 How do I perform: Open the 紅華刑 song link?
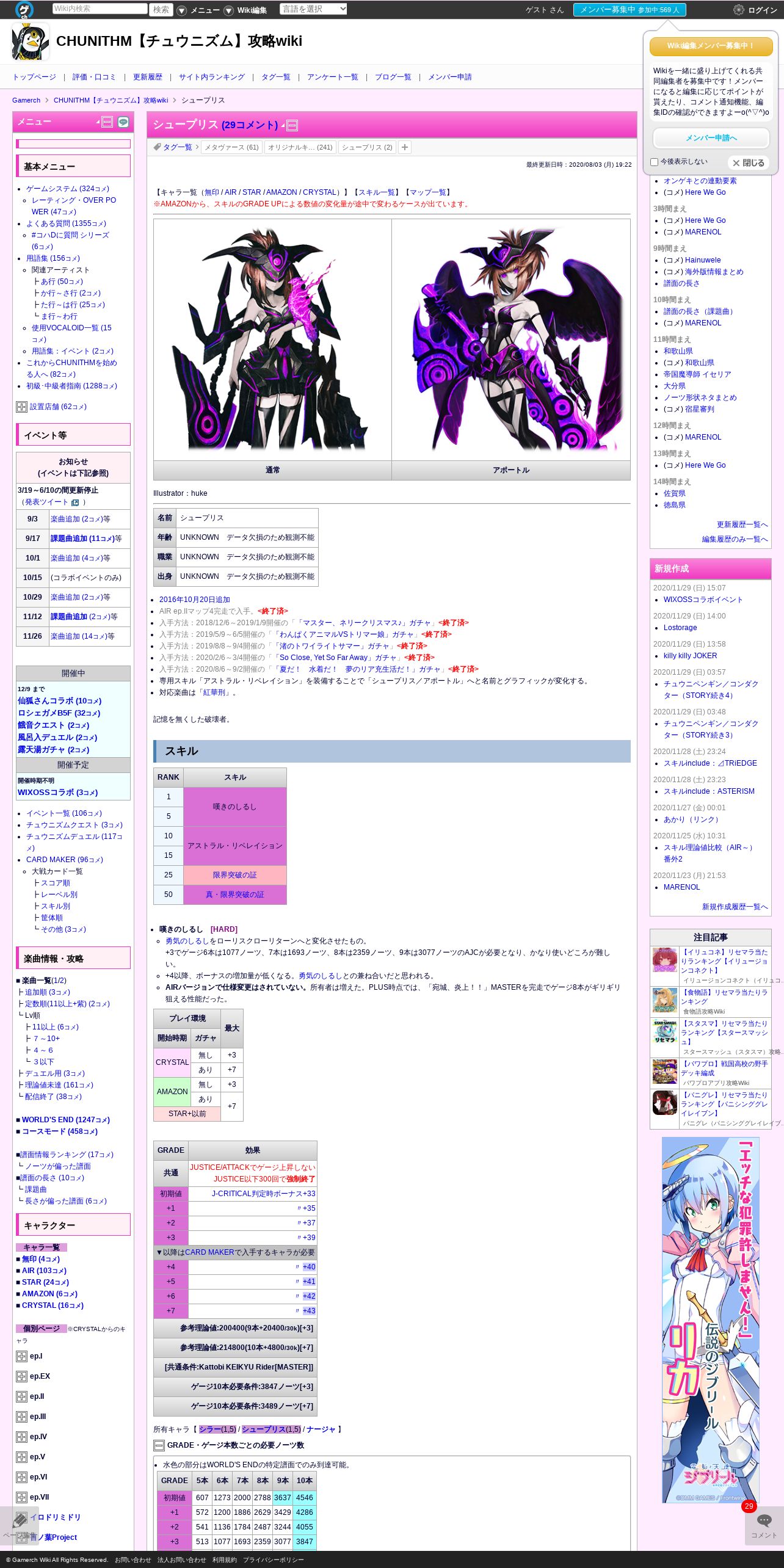click(x=214, y=692)
